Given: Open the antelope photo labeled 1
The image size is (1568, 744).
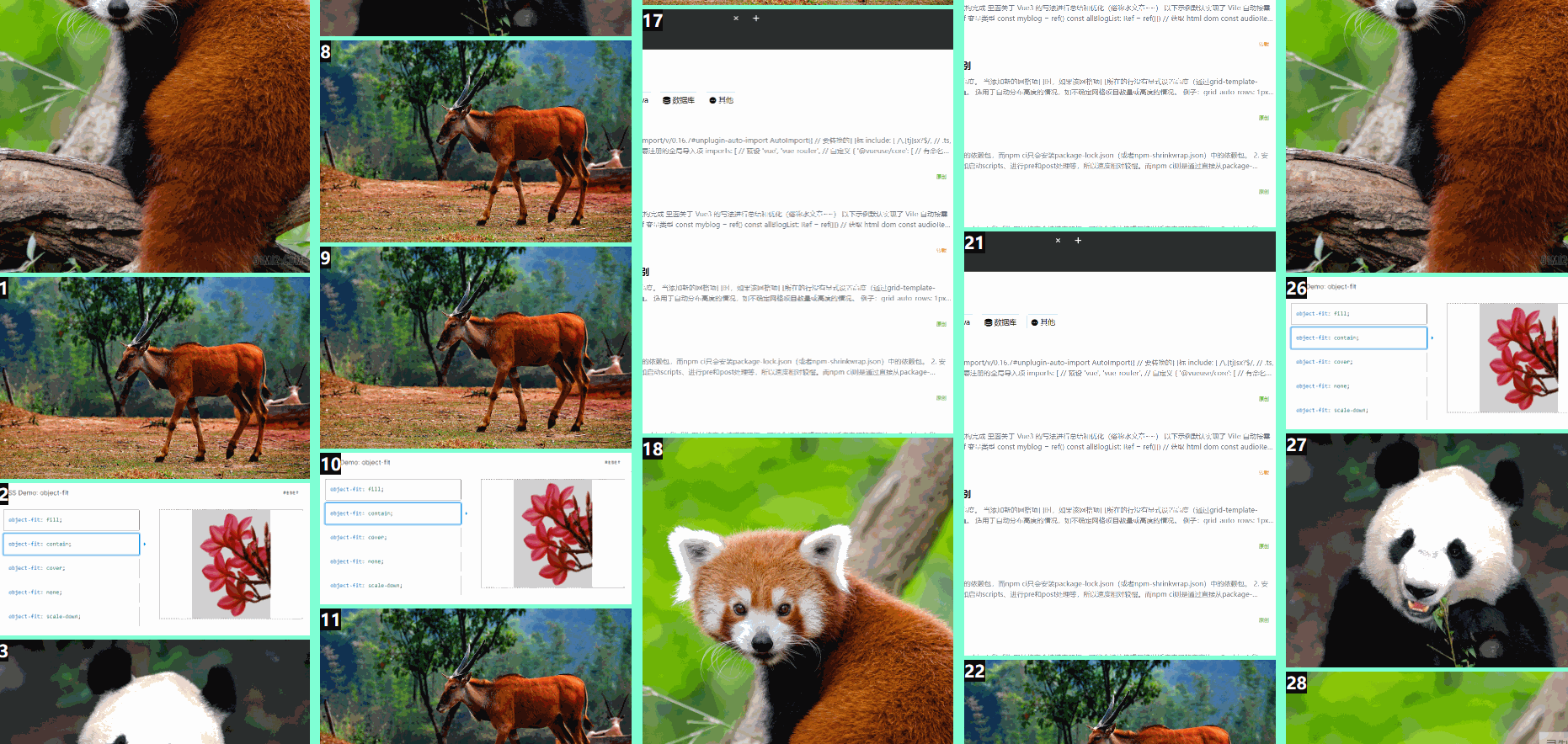Looking at the screenshot, I should pyautogui.click(x=155, y=378).
